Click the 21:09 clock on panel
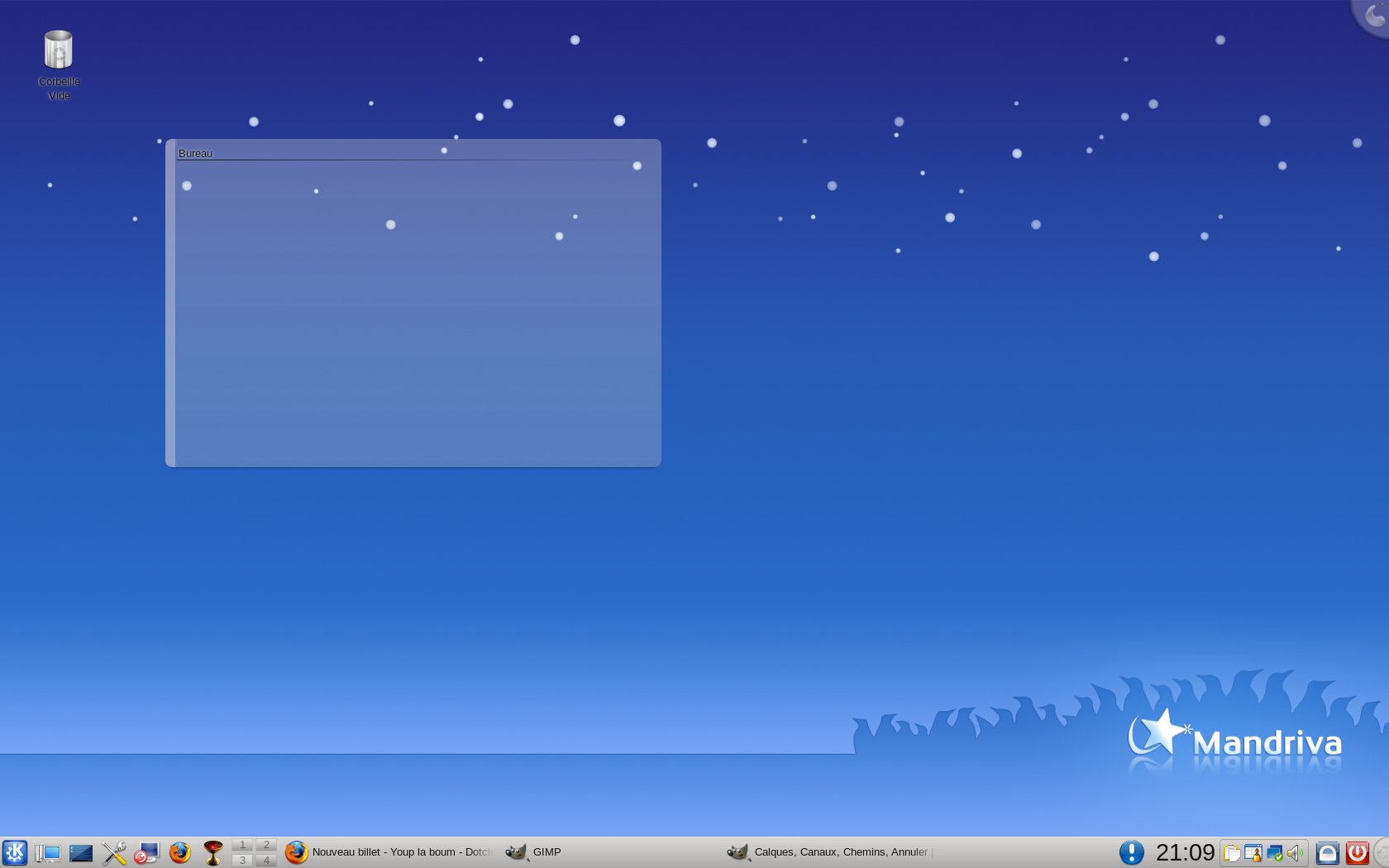 (x=1185, y=852)
